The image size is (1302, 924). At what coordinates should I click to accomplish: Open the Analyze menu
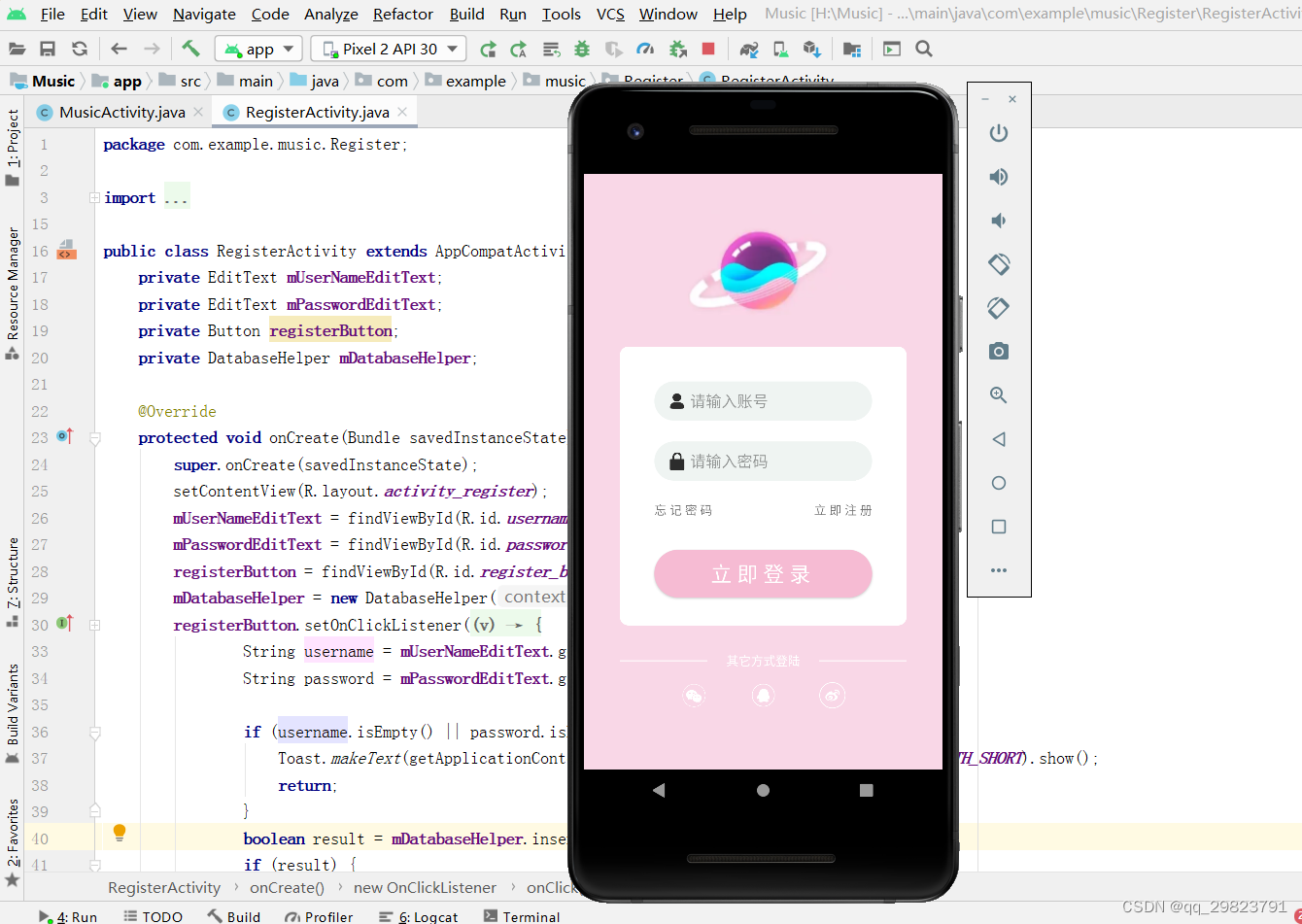[331, 14]
